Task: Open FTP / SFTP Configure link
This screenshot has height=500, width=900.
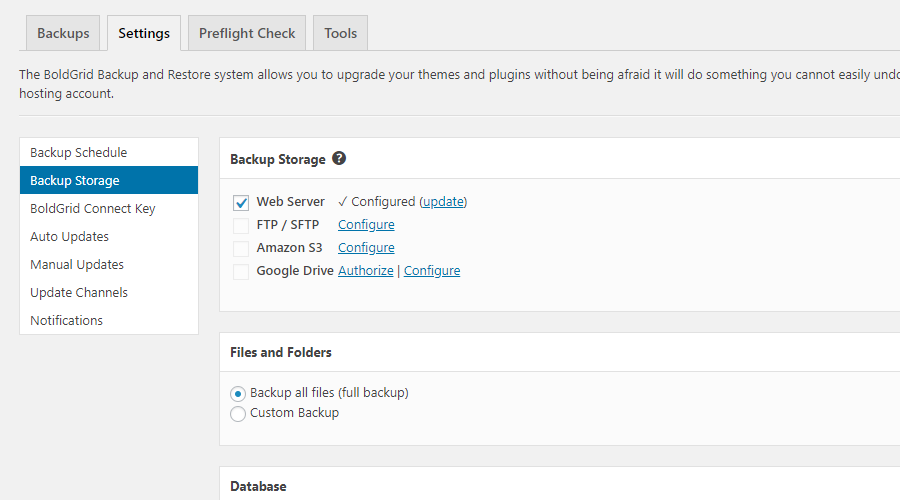Action: click(366, 224)
